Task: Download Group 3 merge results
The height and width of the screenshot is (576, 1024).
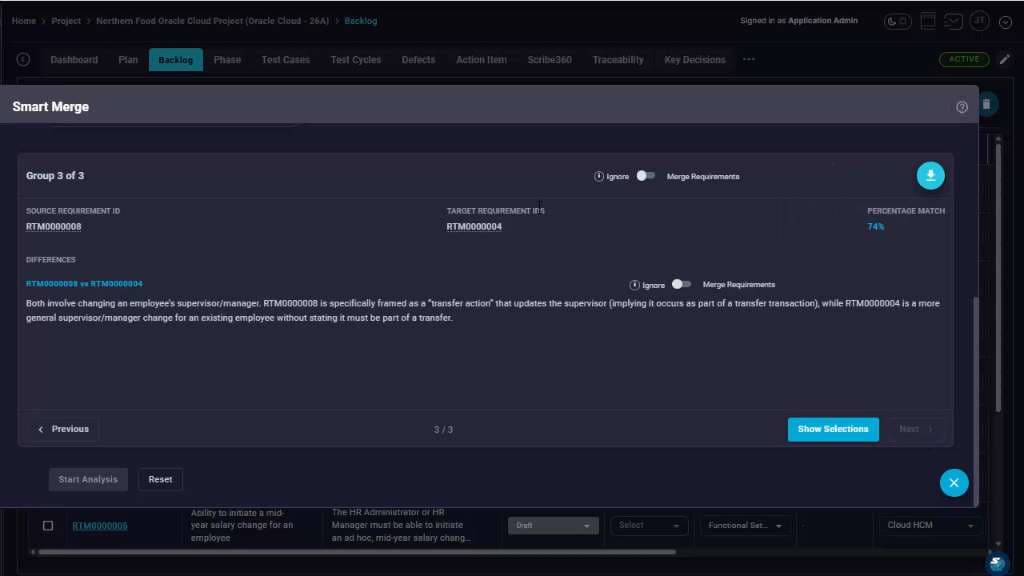Action: coord(930,176)
